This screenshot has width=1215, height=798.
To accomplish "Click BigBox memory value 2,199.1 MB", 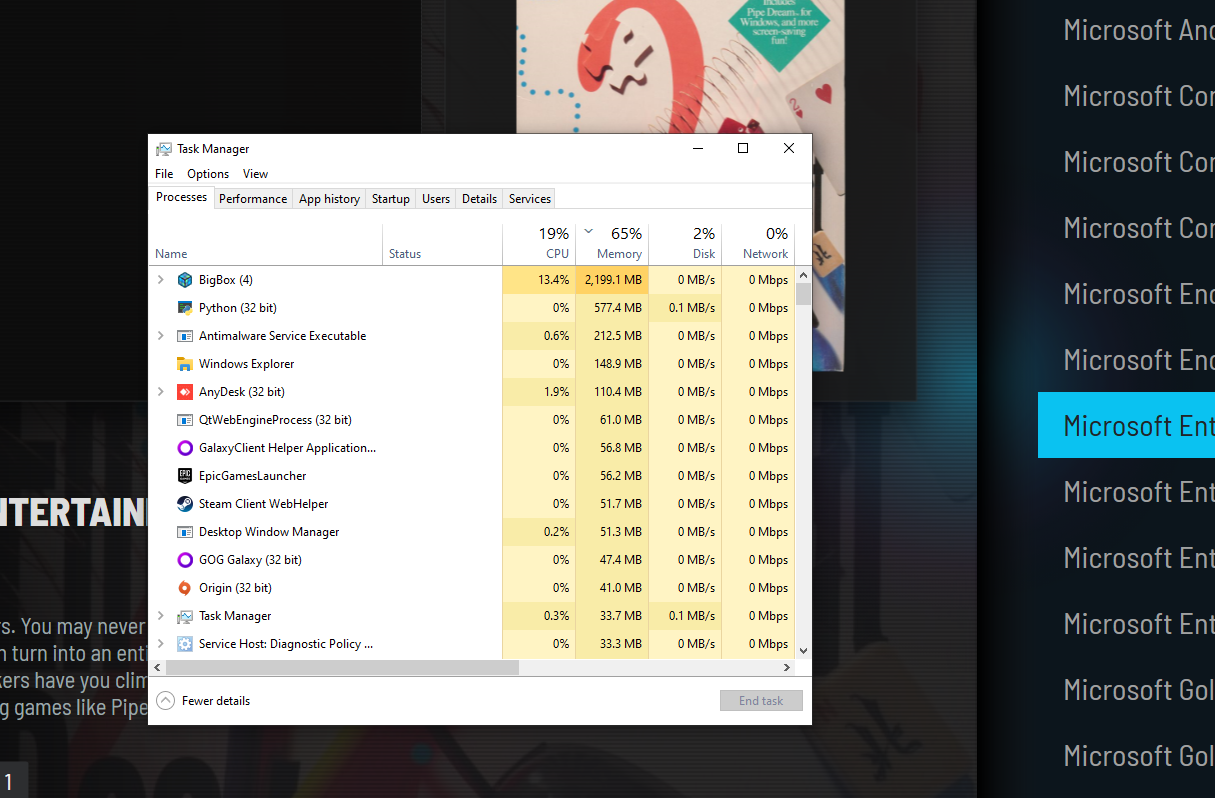I will 614,280.
